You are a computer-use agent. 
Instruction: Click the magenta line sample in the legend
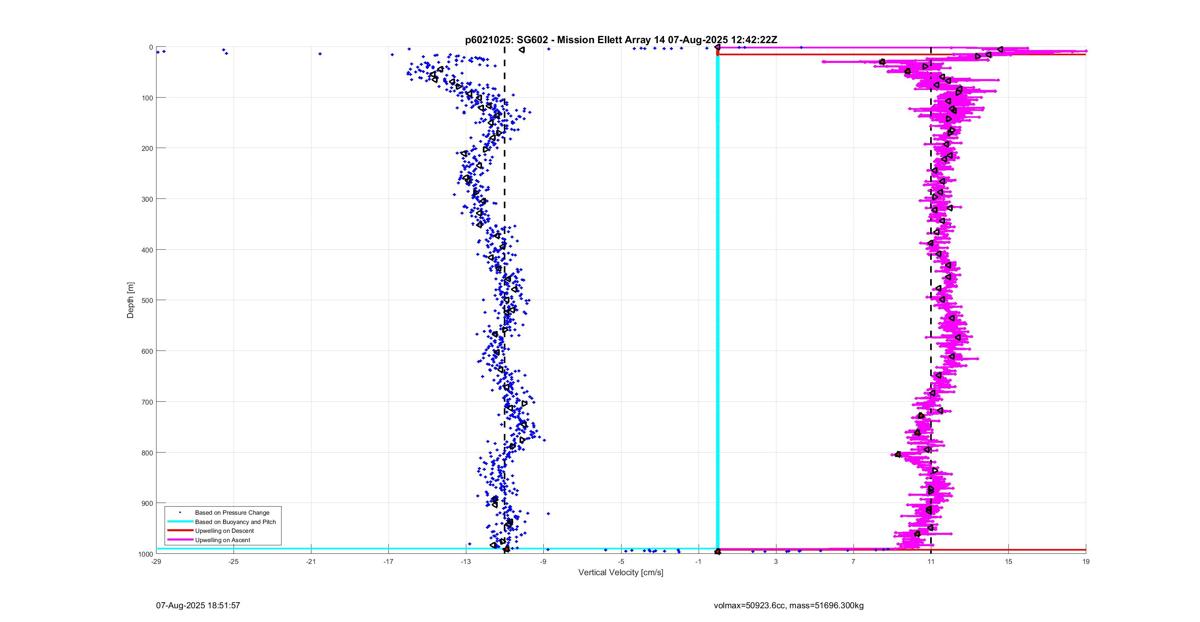pos(179,540)
